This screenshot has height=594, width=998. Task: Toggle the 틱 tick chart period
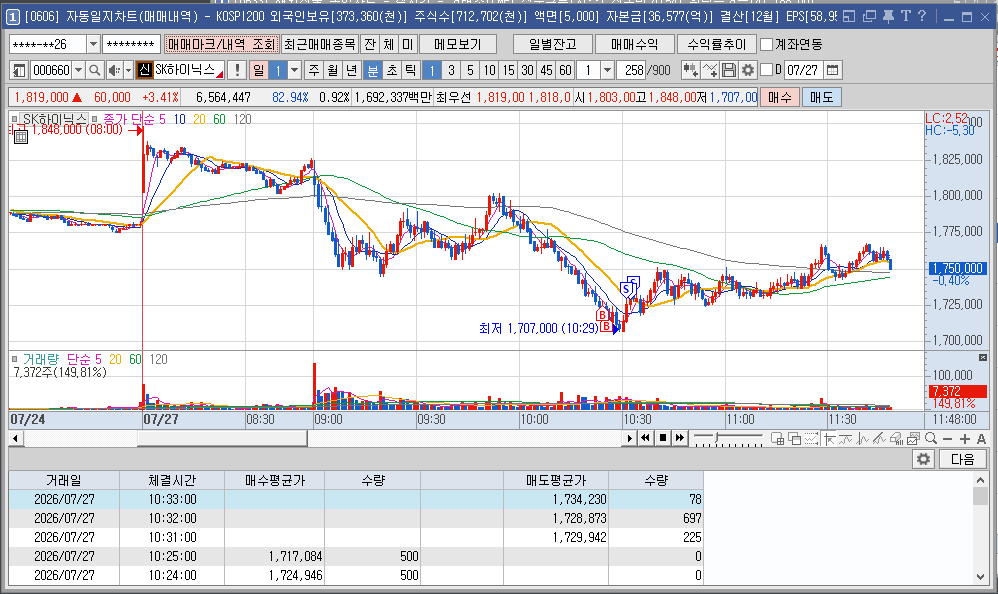tap(411, 70)
